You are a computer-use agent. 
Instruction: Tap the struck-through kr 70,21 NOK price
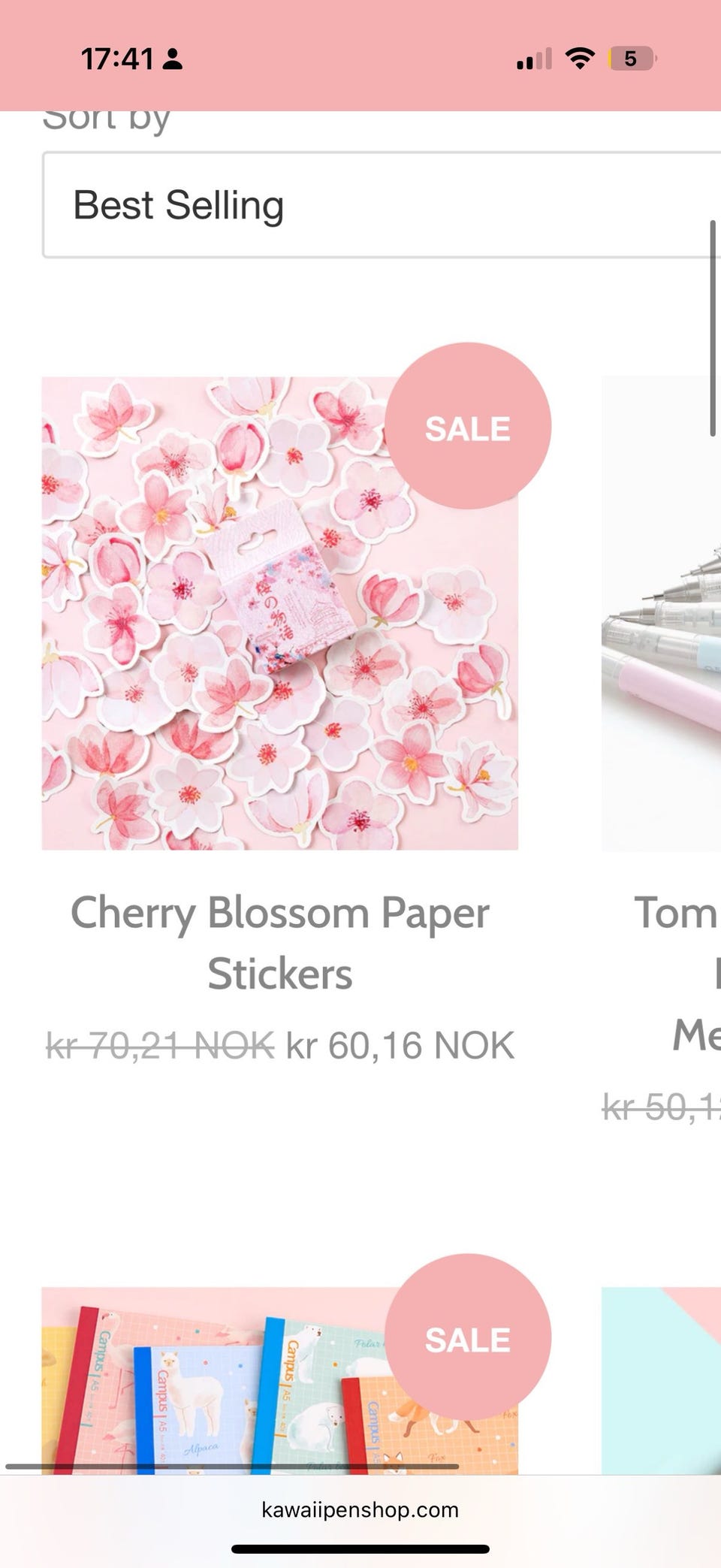(x=160, y=1045)
